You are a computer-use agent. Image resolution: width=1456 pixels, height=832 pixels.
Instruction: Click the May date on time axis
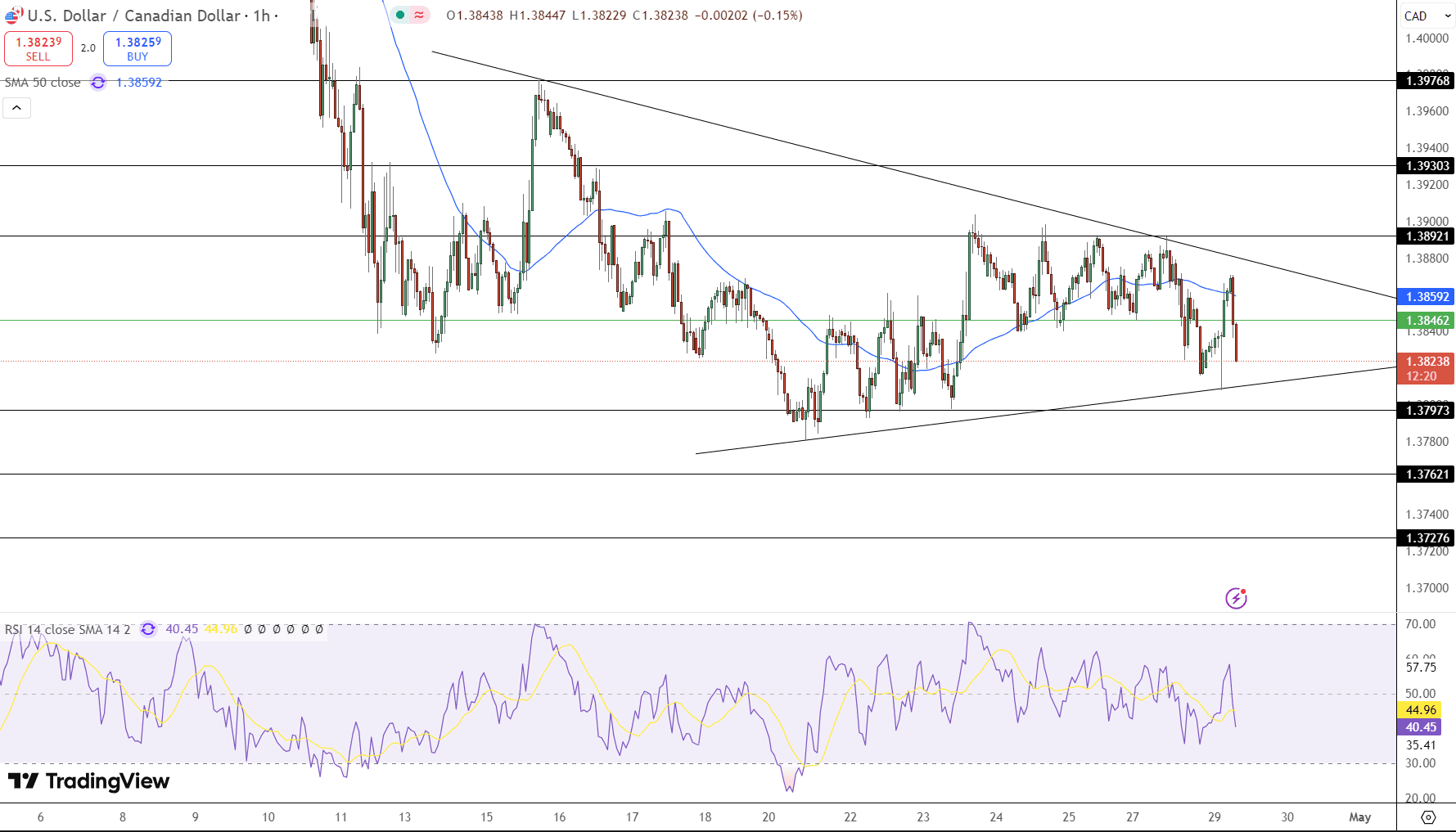1359,817
